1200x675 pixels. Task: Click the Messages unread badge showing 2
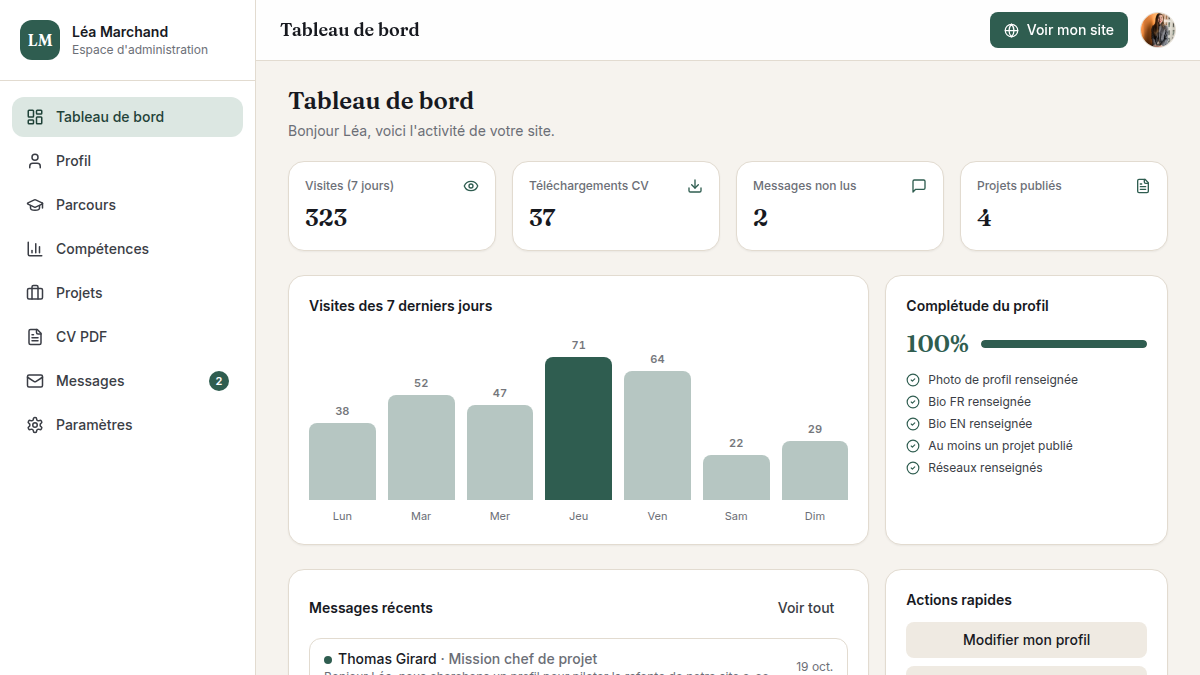coord(219,381)
